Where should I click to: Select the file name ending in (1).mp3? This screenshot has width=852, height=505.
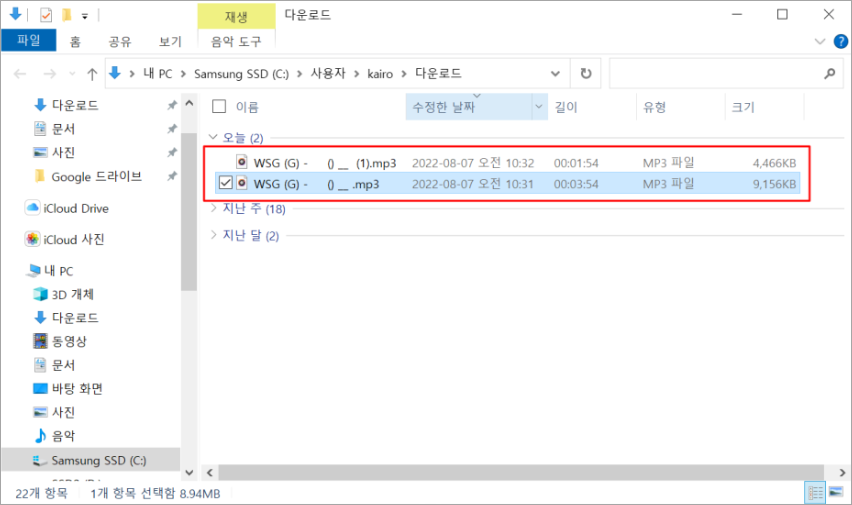[x=325, y=163]
